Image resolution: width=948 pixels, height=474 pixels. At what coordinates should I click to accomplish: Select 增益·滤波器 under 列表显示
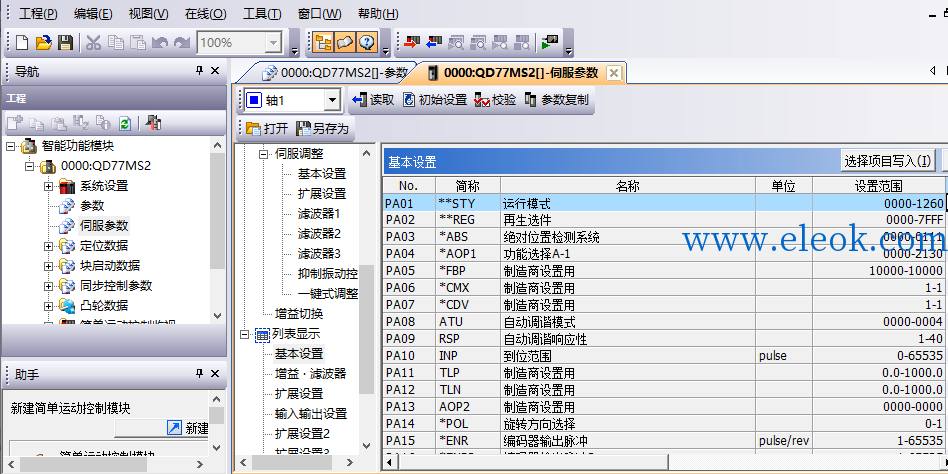tap(310, 374)
